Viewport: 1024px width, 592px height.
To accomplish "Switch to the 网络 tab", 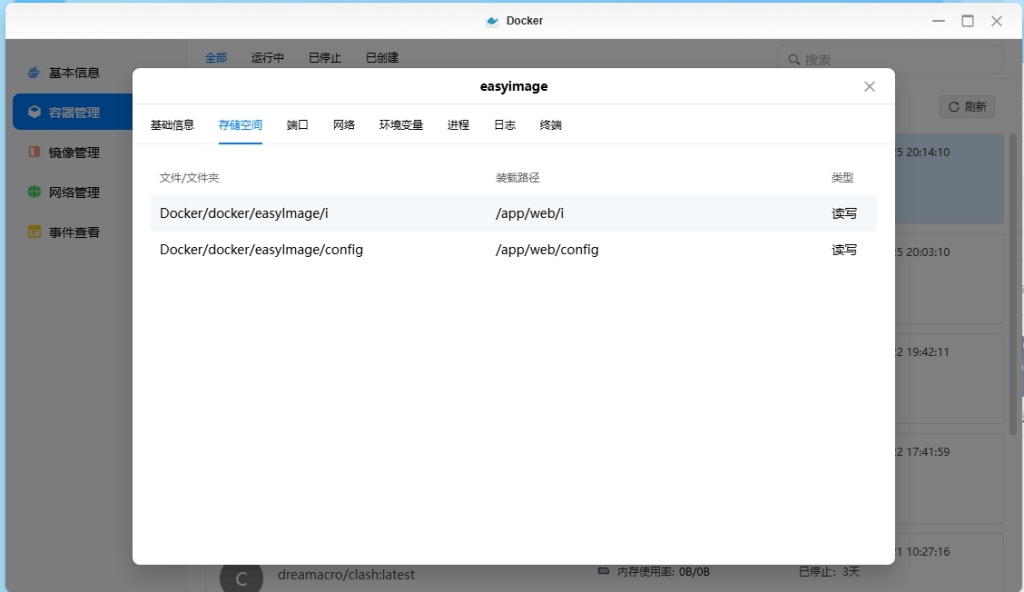I will 344,125.
